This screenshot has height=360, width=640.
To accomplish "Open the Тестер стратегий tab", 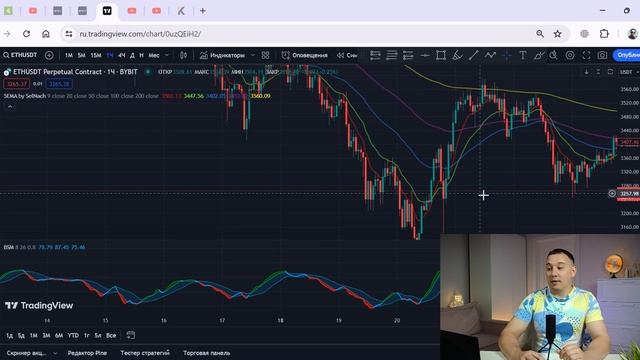I will click(145, 353).
